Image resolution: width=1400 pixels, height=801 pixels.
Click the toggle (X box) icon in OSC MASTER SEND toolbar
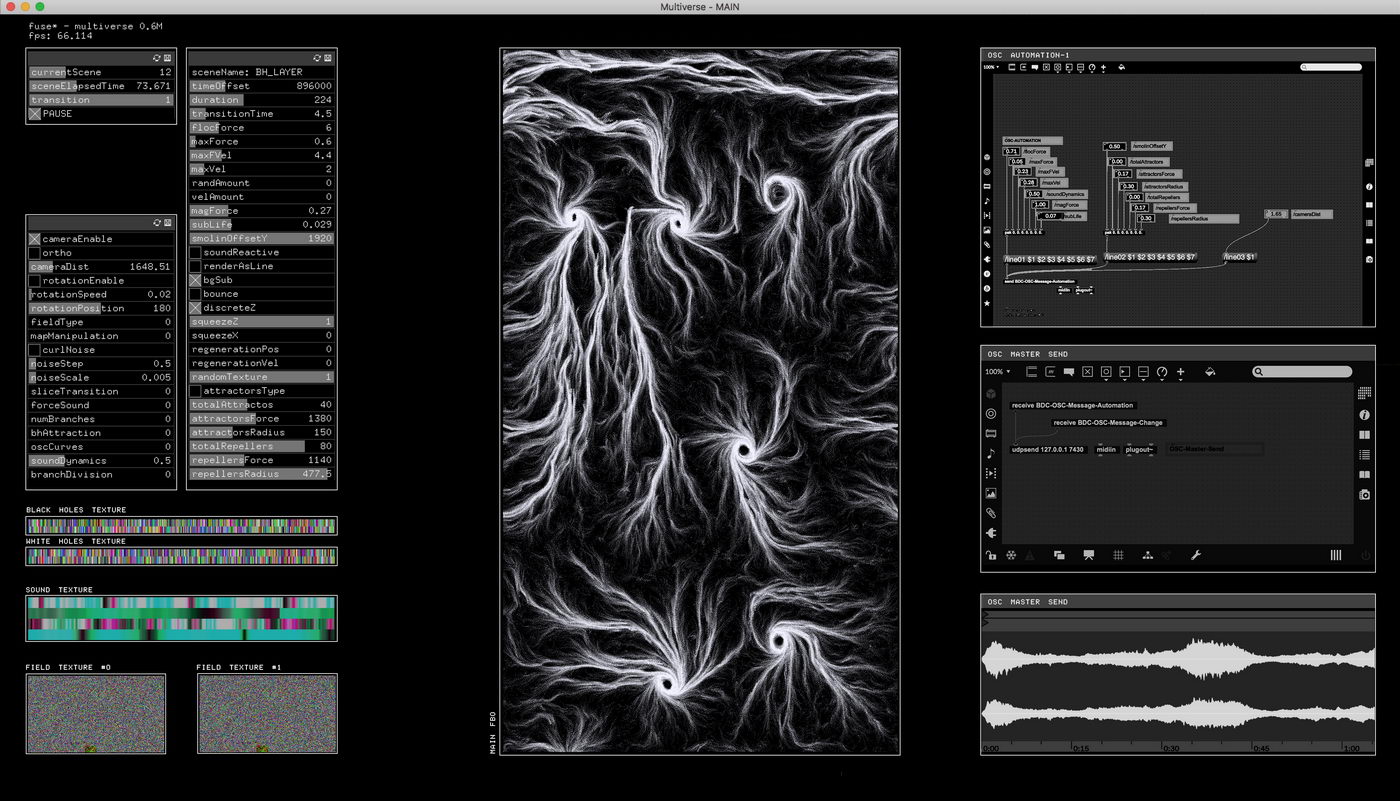1087,372
